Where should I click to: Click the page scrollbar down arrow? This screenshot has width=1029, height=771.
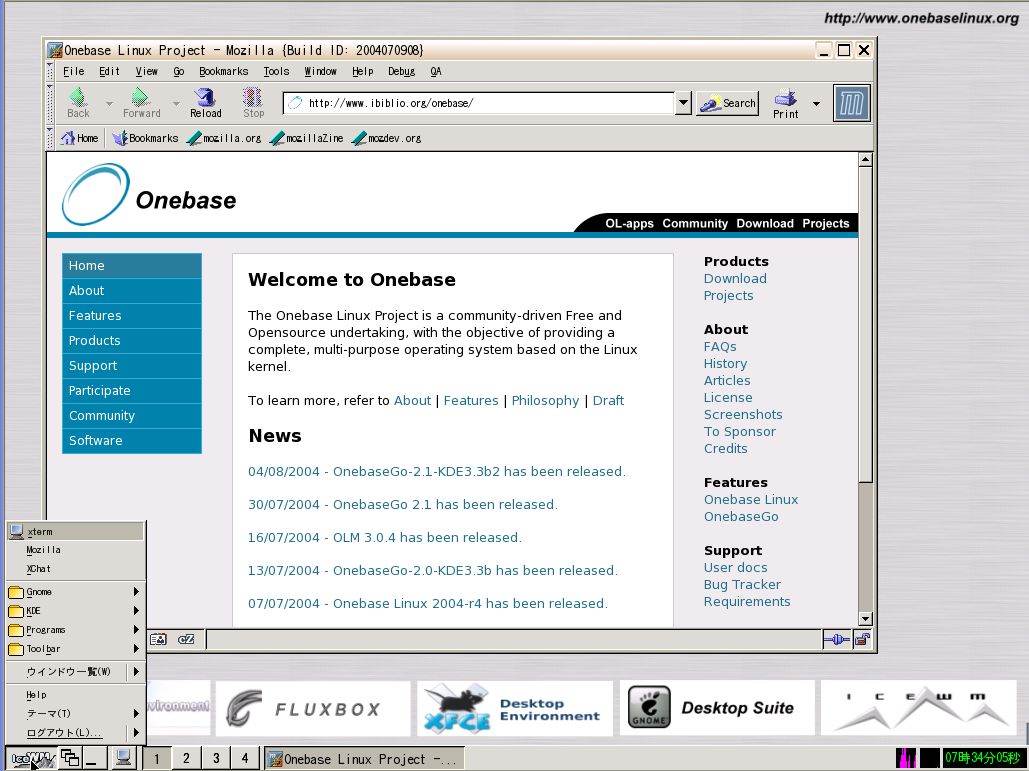tap(865, 619)
